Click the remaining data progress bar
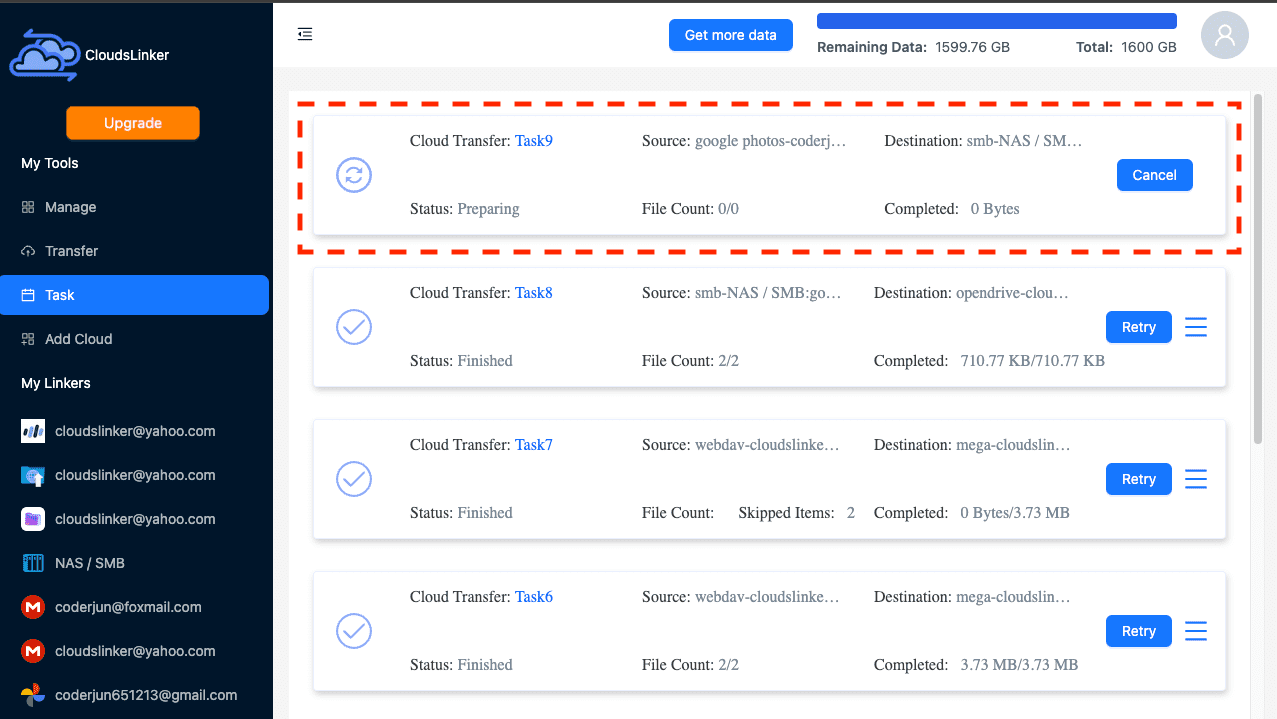1277x719 pixels. pyautogui.click(x=997, y=21)
